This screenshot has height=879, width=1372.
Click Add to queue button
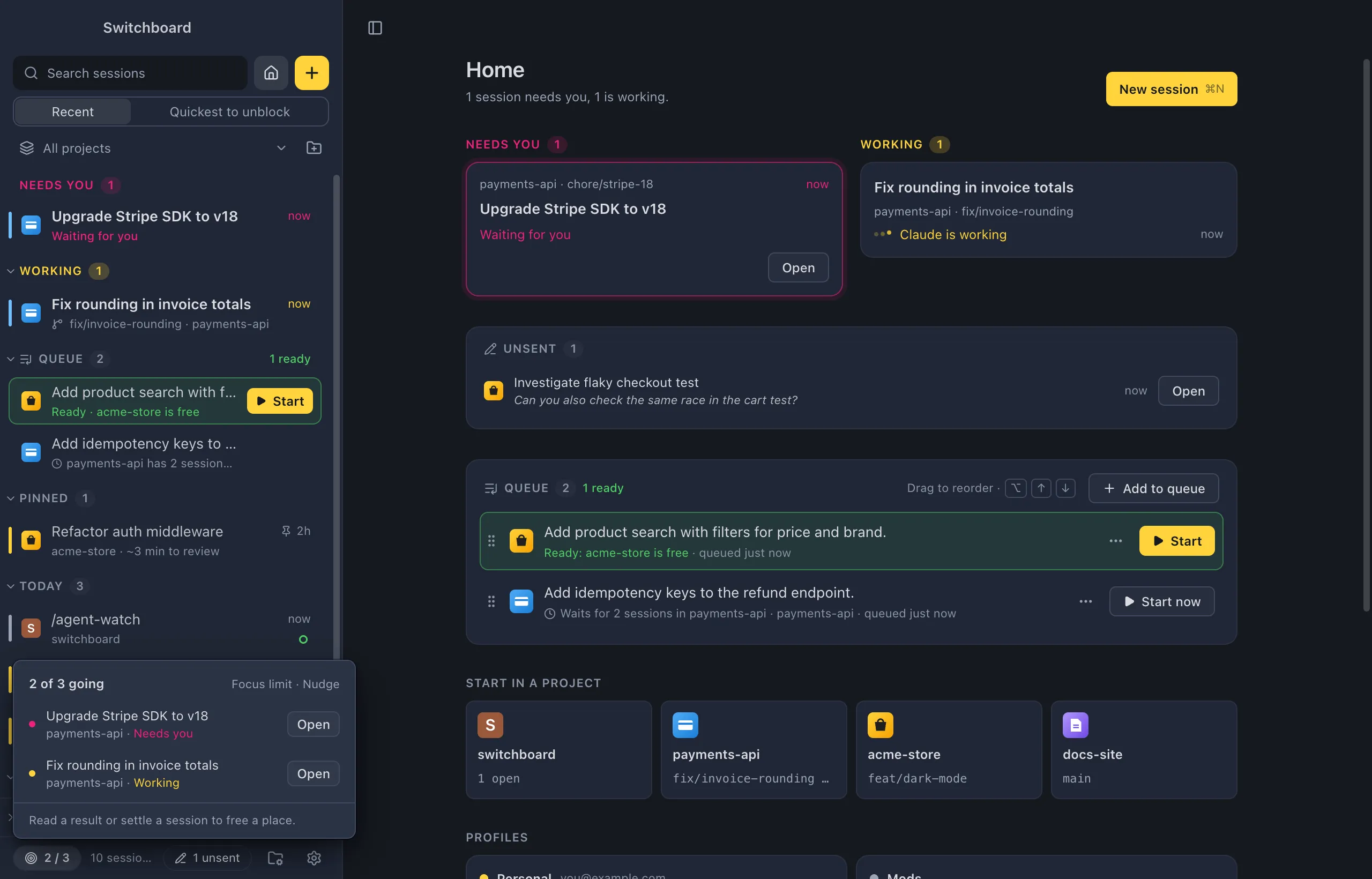[x=1153, y=489]
